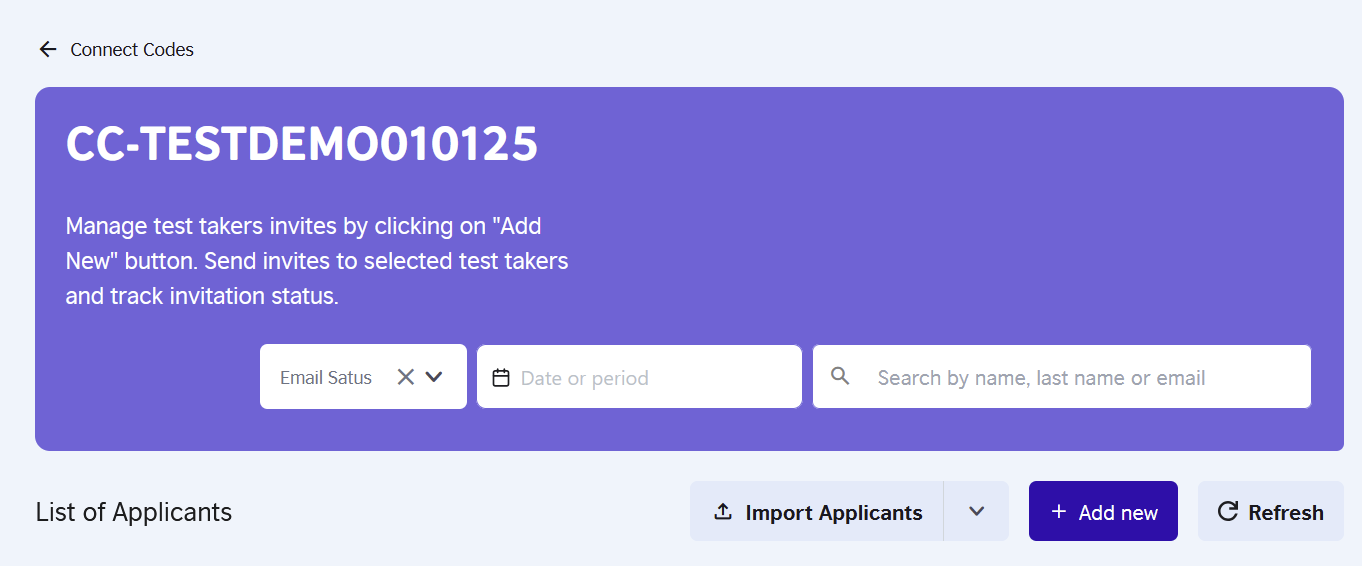Clear the Email Satus filter with X icon

pyautogui.click(x=405, y=377)
